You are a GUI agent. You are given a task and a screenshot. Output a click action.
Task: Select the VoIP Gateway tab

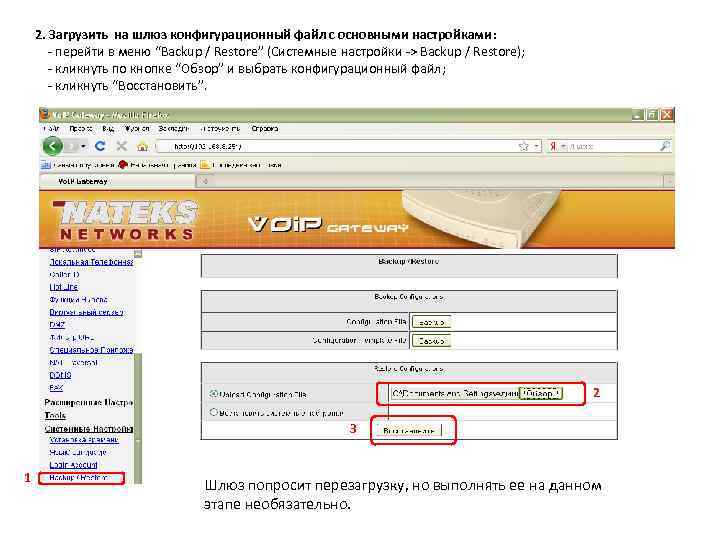click(118, 182)
